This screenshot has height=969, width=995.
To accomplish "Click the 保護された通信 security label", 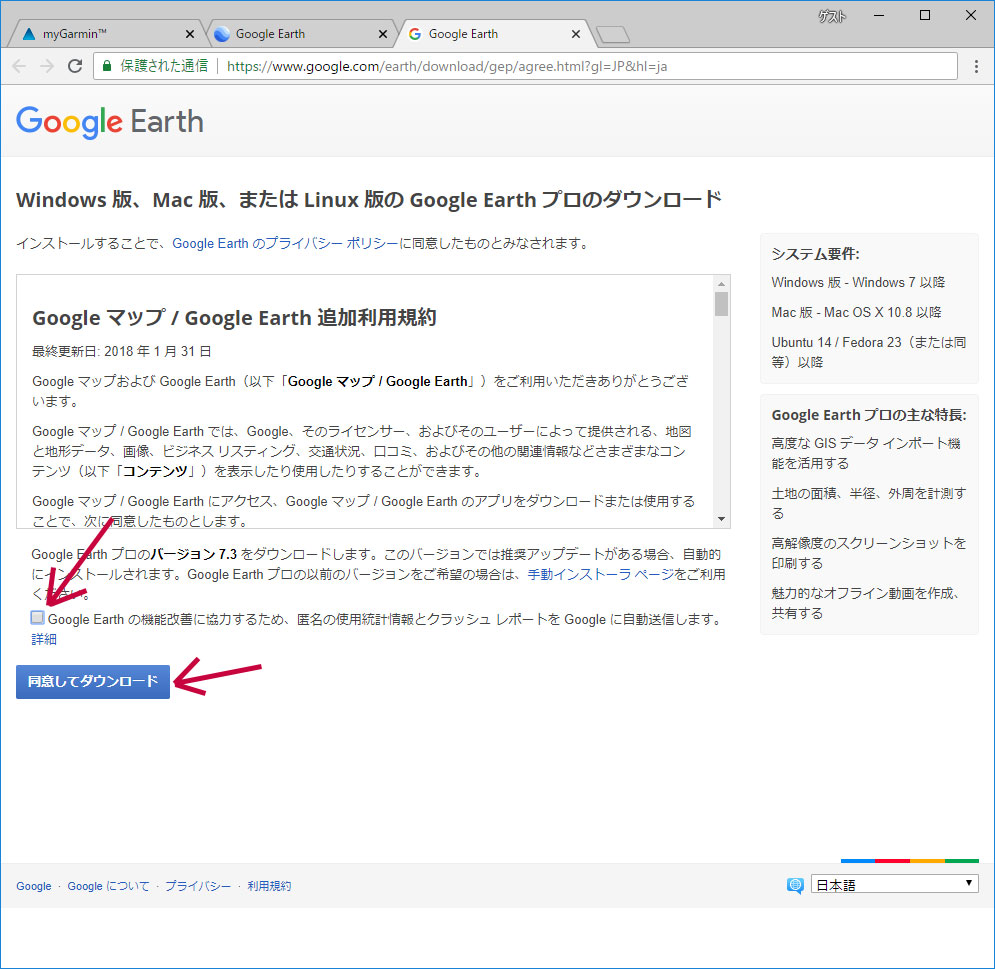I will pyautogui.click(x=164, y=66).
